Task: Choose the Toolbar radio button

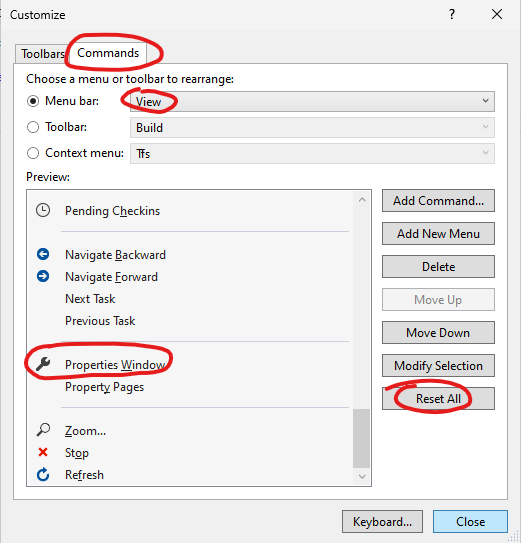Action: tap(33, 127)
